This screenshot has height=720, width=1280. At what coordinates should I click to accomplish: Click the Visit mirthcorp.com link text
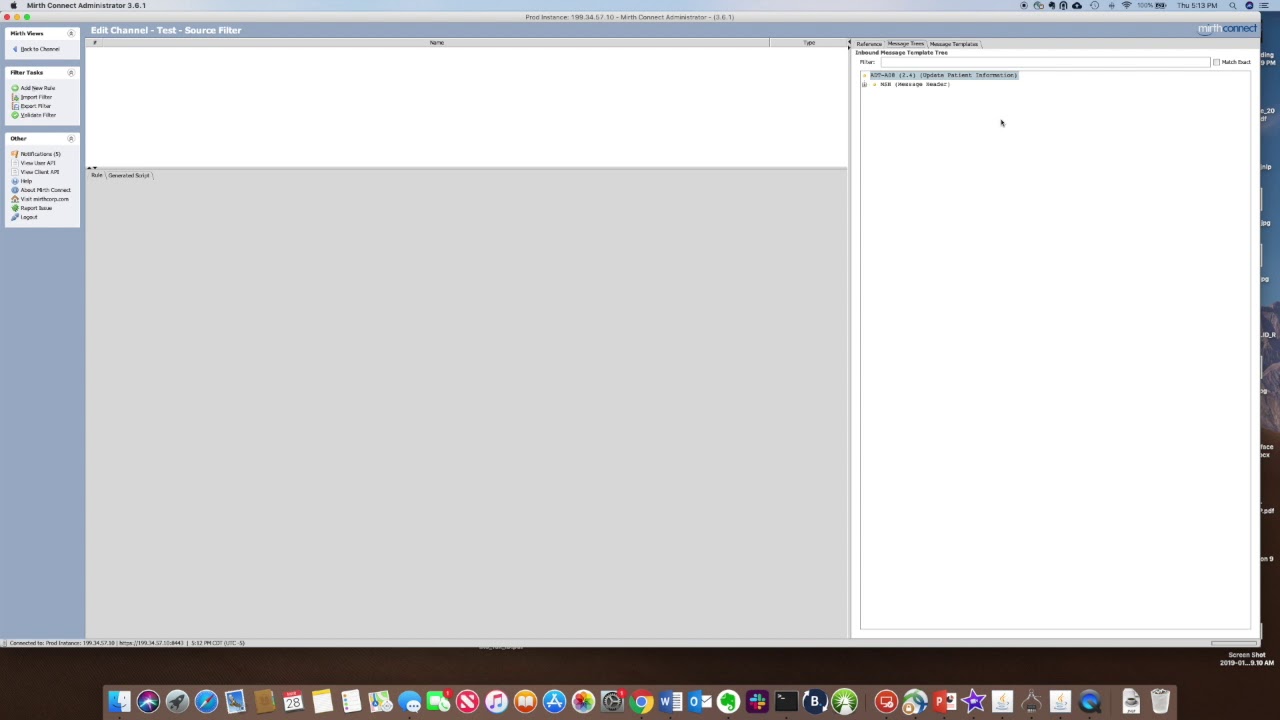pyautogui.click(x=45, y=199)
